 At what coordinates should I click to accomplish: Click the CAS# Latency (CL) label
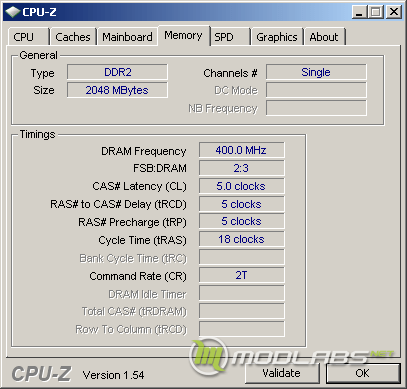coord(139,186)
